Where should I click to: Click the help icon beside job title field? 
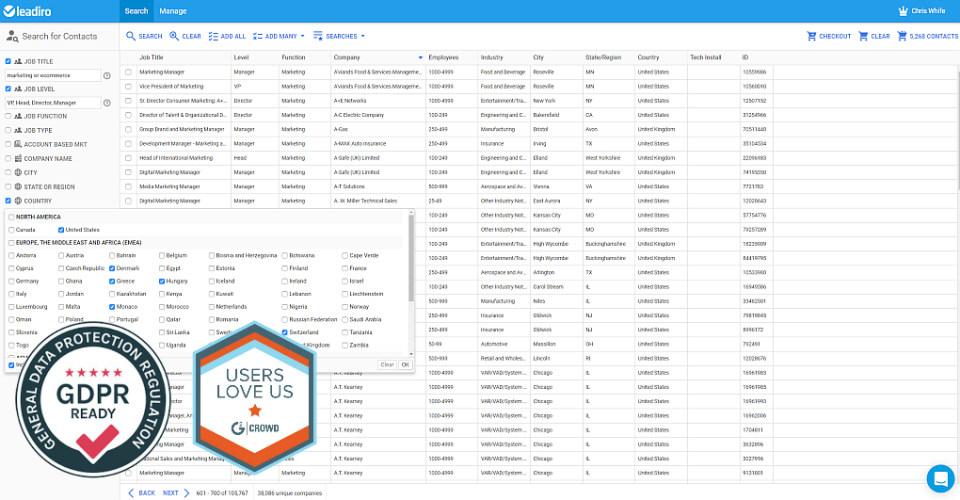click(106, 75)
